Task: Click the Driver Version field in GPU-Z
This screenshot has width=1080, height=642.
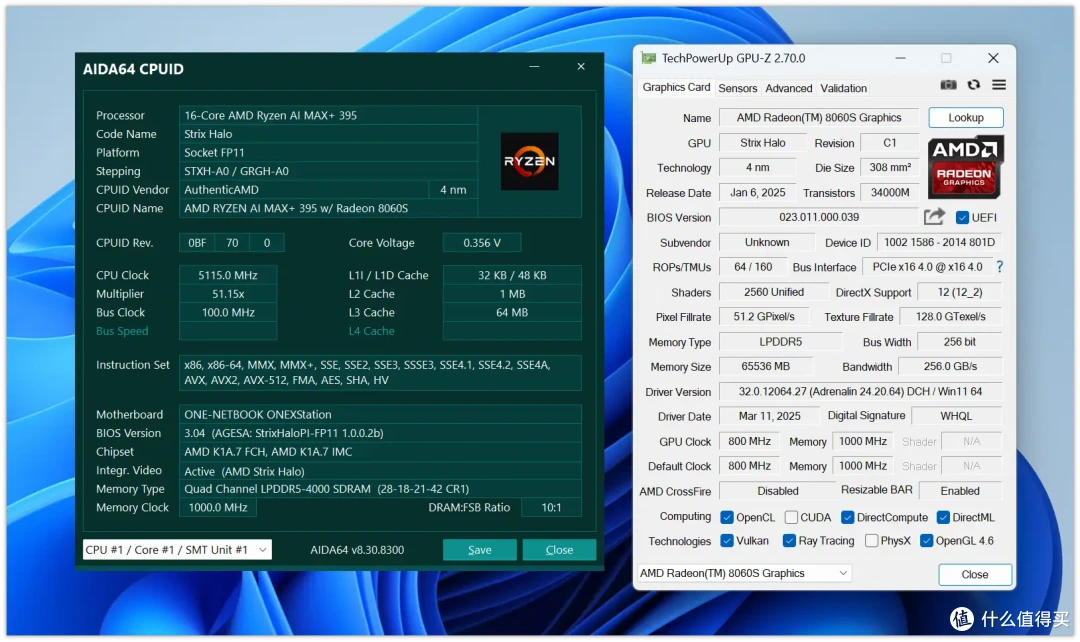Action: [860, 391]
